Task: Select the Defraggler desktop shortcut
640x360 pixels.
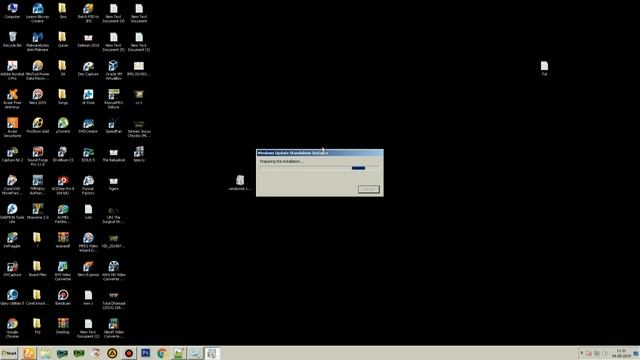Action: click(x=12, y=240)
